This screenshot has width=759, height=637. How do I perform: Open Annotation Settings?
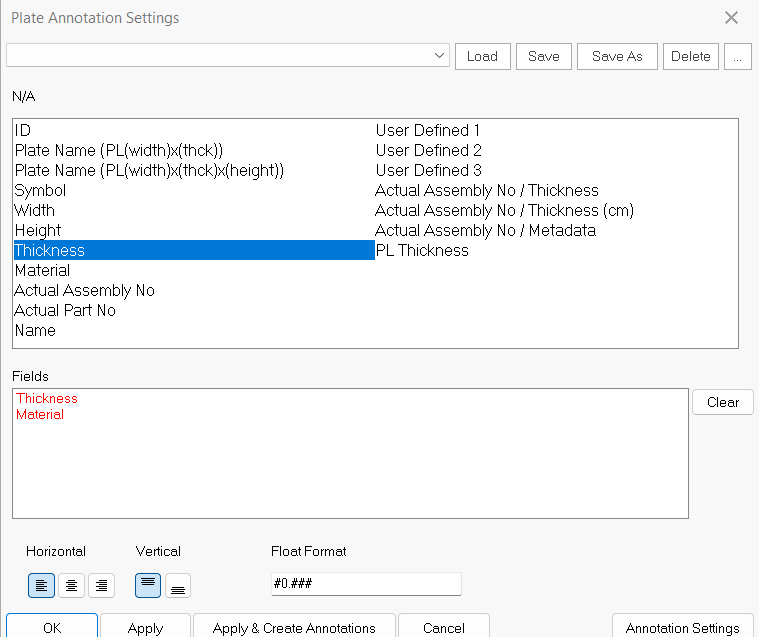[682, 627]
